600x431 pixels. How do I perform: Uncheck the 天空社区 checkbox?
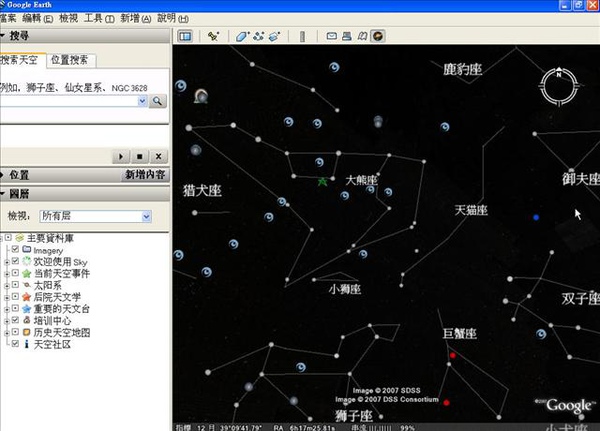pyautogui.click(x=15, y=344)
